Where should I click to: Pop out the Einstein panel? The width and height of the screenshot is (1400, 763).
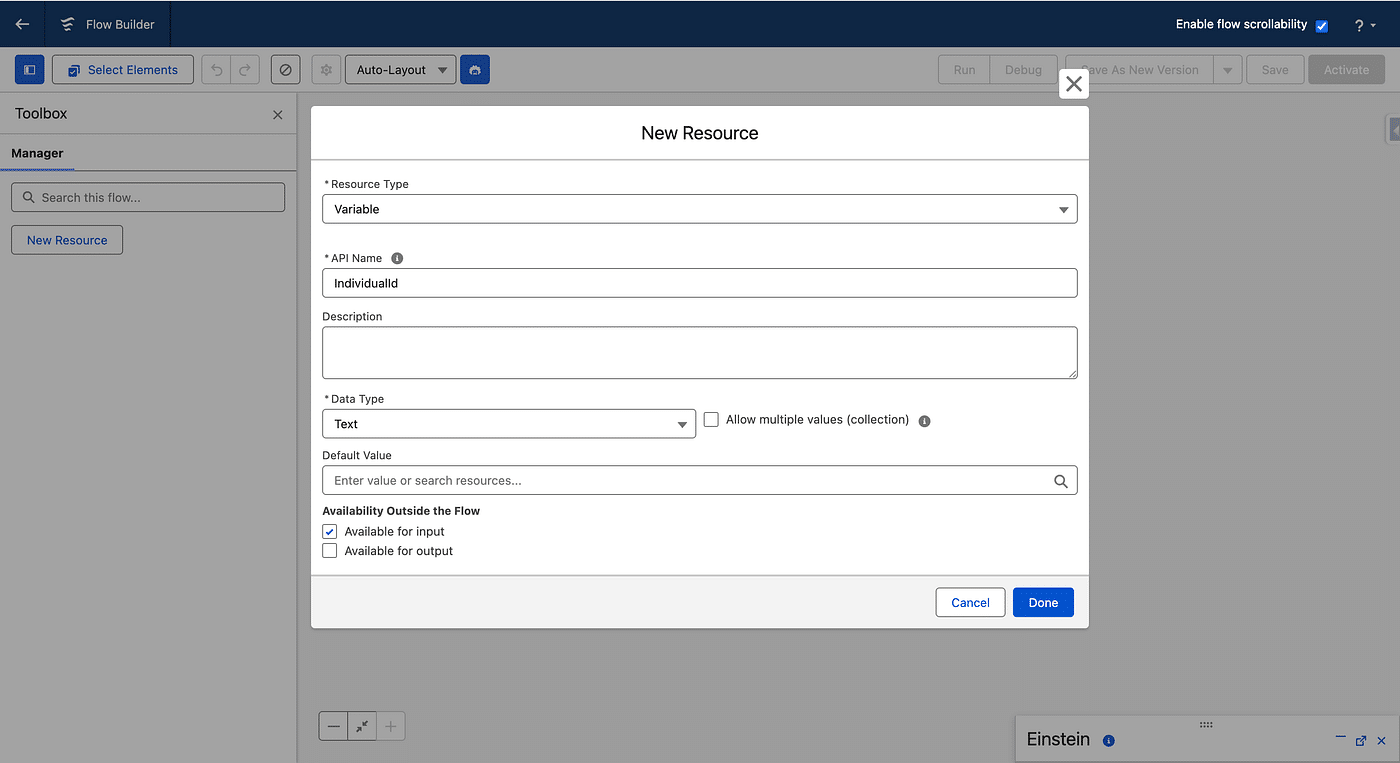1361,740
